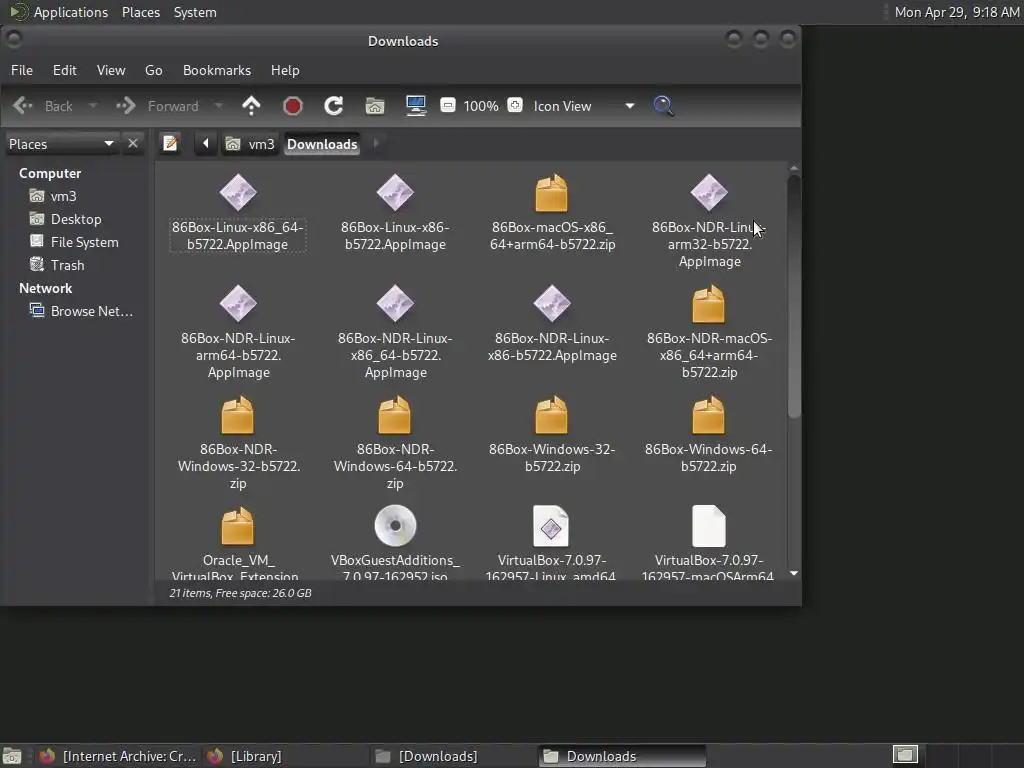Screen dimensions: 1024x768
Task: Click the vm3 path bar button
Action: [250, 144]
